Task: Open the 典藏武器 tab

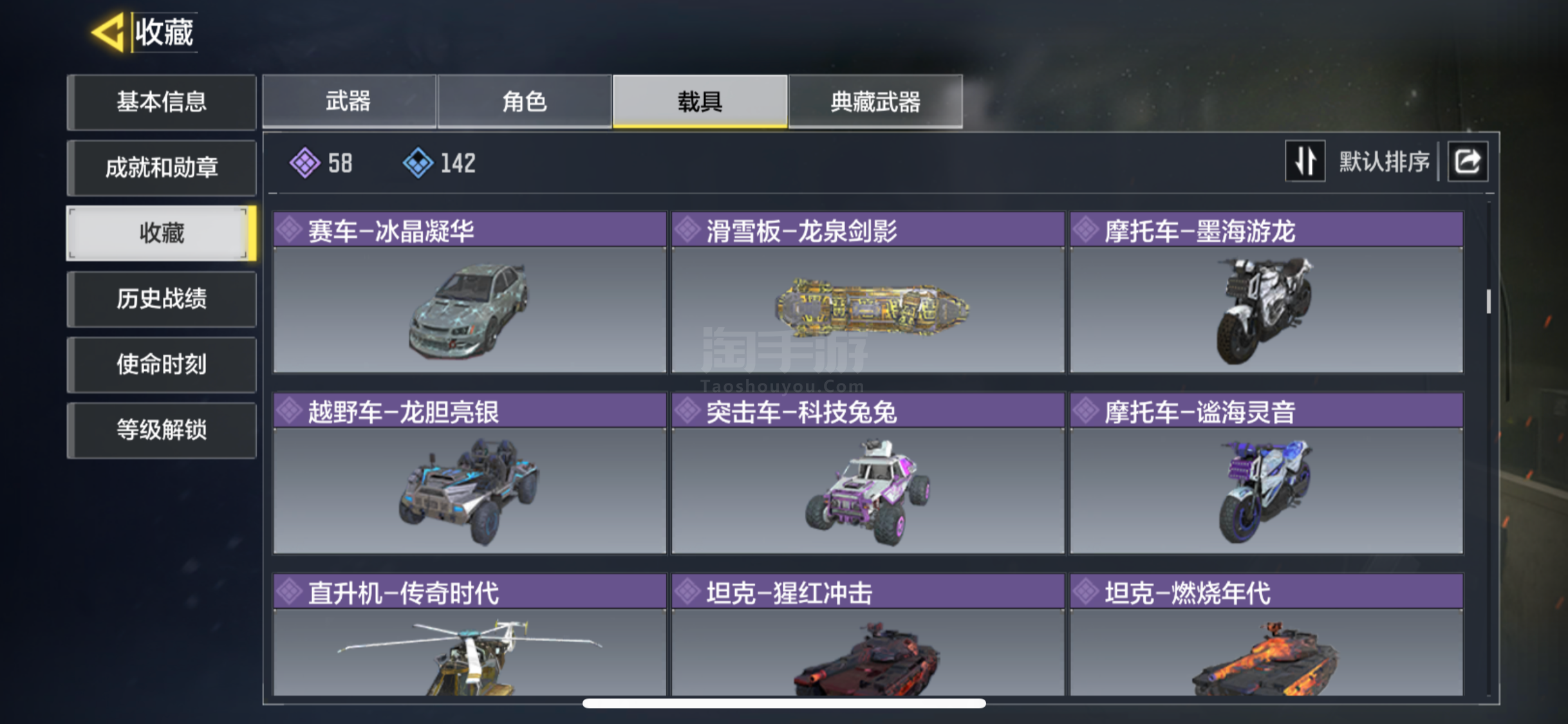Action: tap(875, 102)
